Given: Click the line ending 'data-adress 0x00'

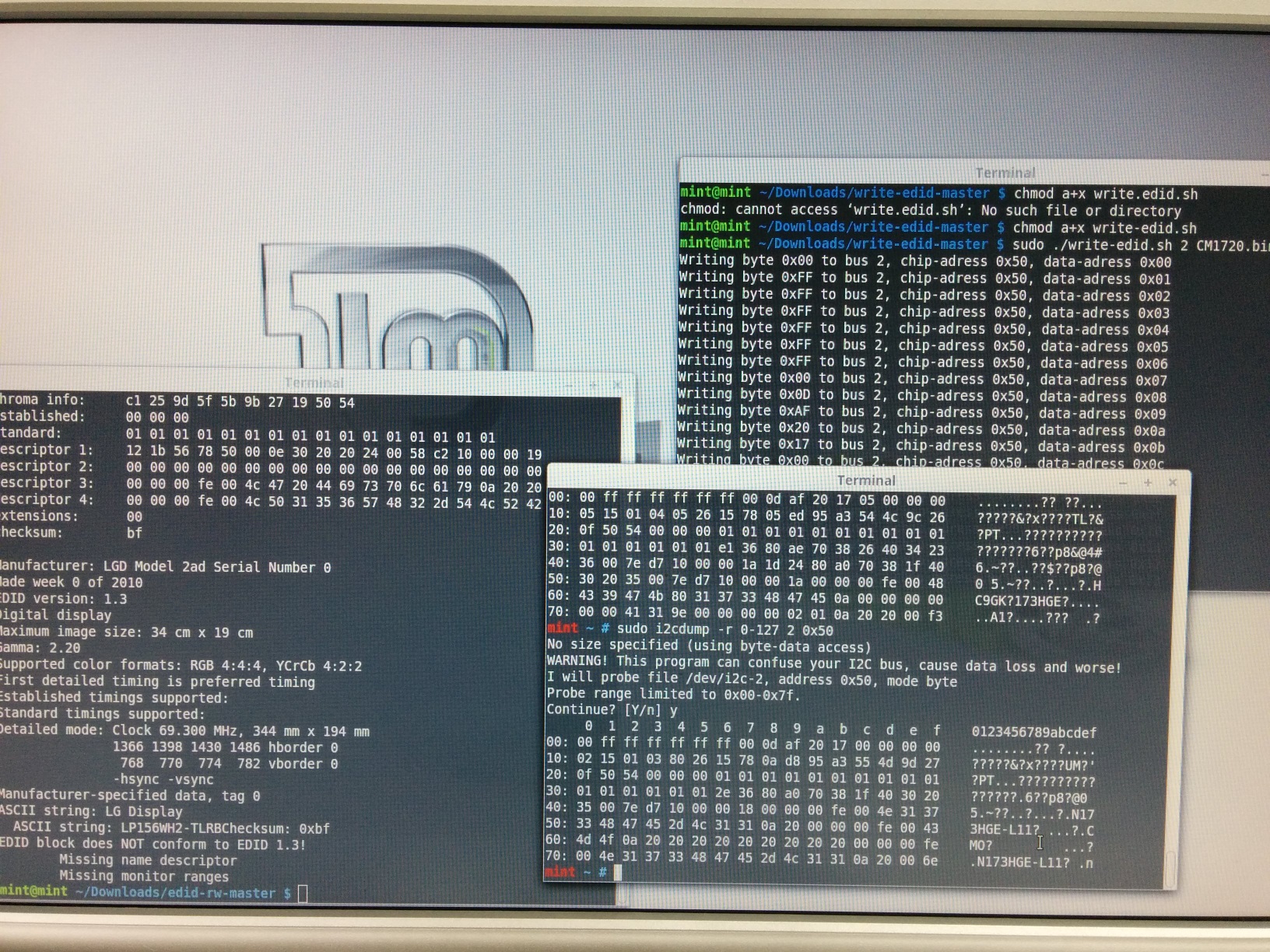Looking at the screenshot, I should click(x=925, y=261).
